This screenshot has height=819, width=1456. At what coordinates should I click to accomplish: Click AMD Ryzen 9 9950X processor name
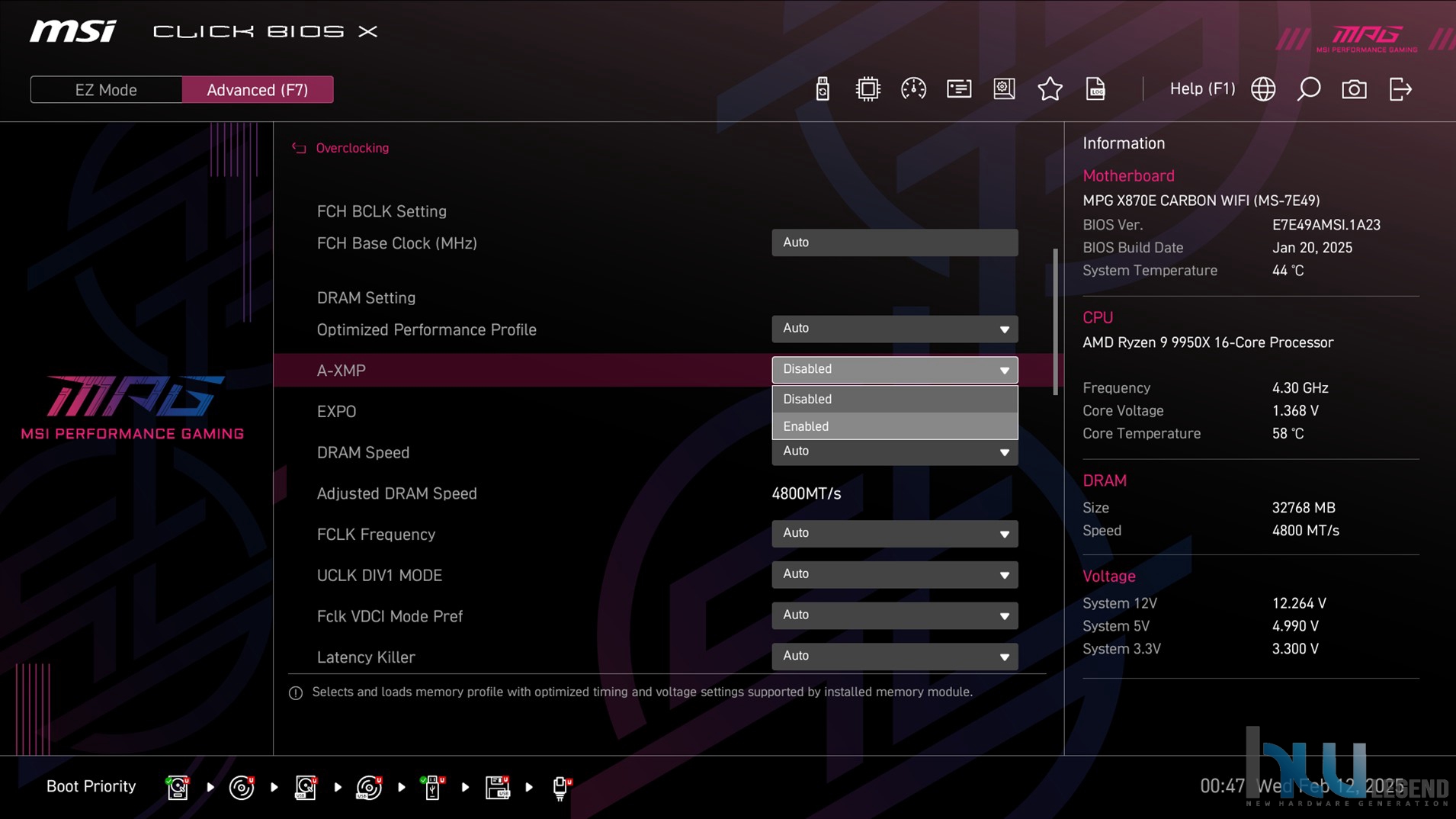(1207, 342)
